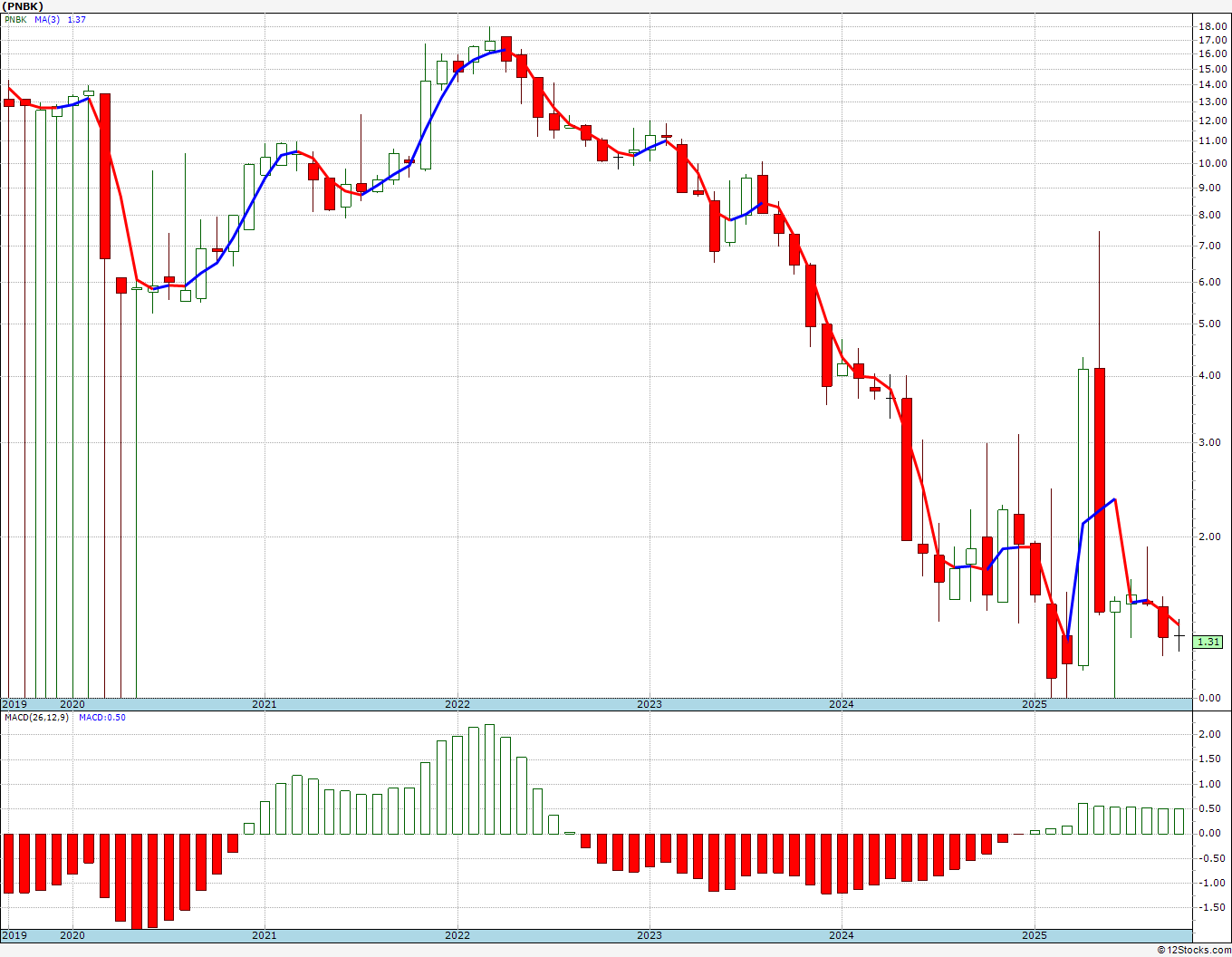Select 2022 on the MACD panel timeline
The width and height of the screenshot is (1232, 957).
click(x=457, y=935)
